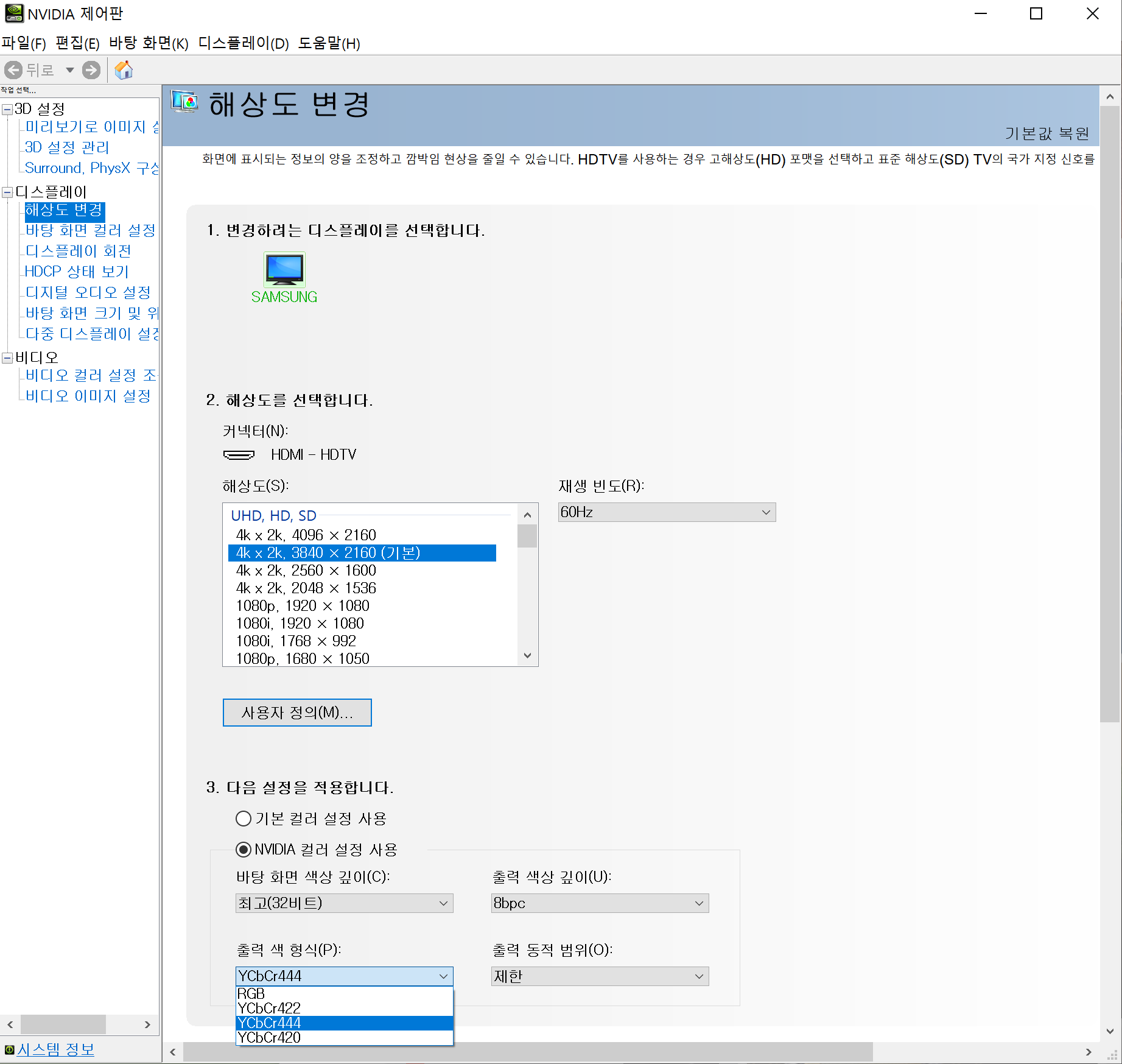
Task: Open 3D 설정 관리 in the tree
Action: (67, 147)
